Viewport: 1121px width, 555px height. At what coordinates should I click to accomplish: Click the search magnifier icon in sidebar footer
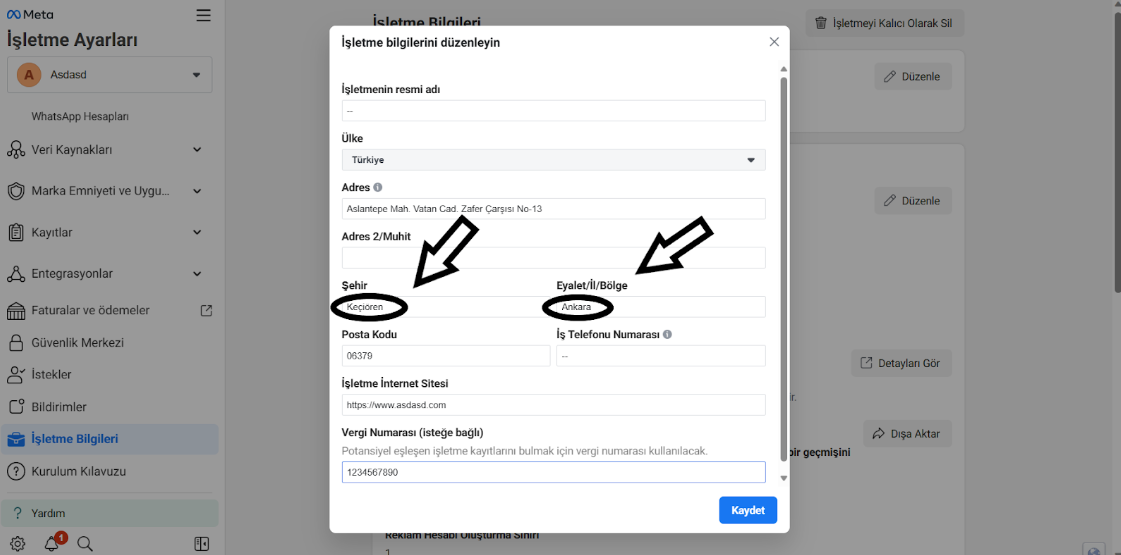tap(85, 544)
